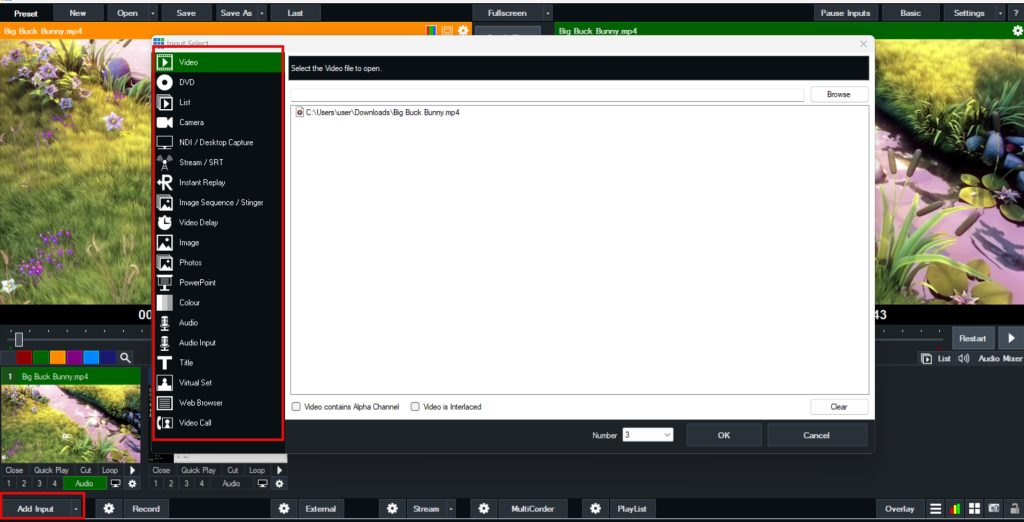Viewport: 1024px width, 522px height.
Task: Click the Clear button
Action: point(839,406)
